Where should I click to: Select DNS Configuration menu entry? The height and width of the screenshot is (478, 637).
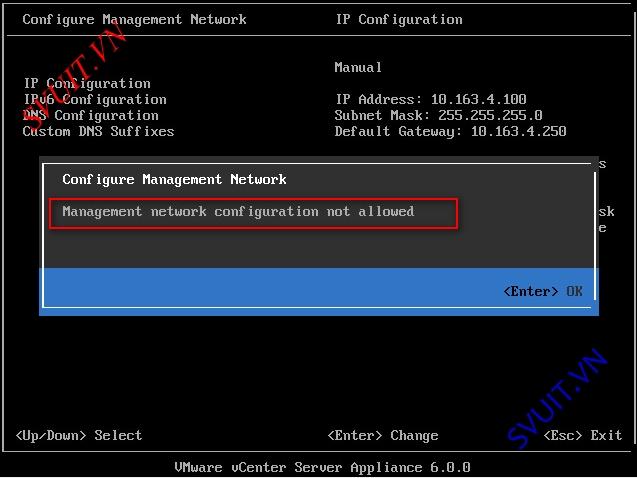pyautogui.click(x=91, y=116)
